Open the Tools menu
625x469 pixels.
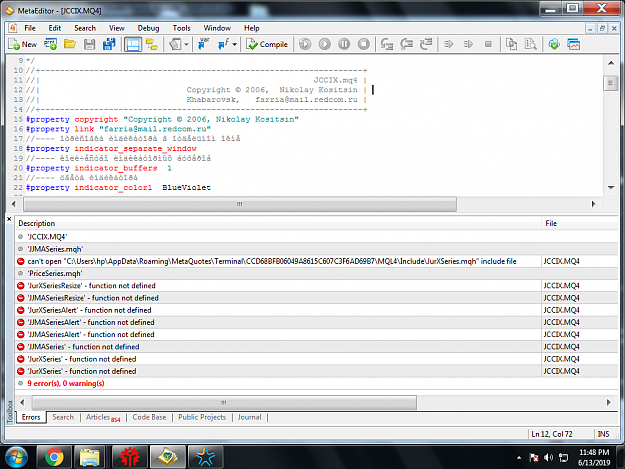point(181,28)
